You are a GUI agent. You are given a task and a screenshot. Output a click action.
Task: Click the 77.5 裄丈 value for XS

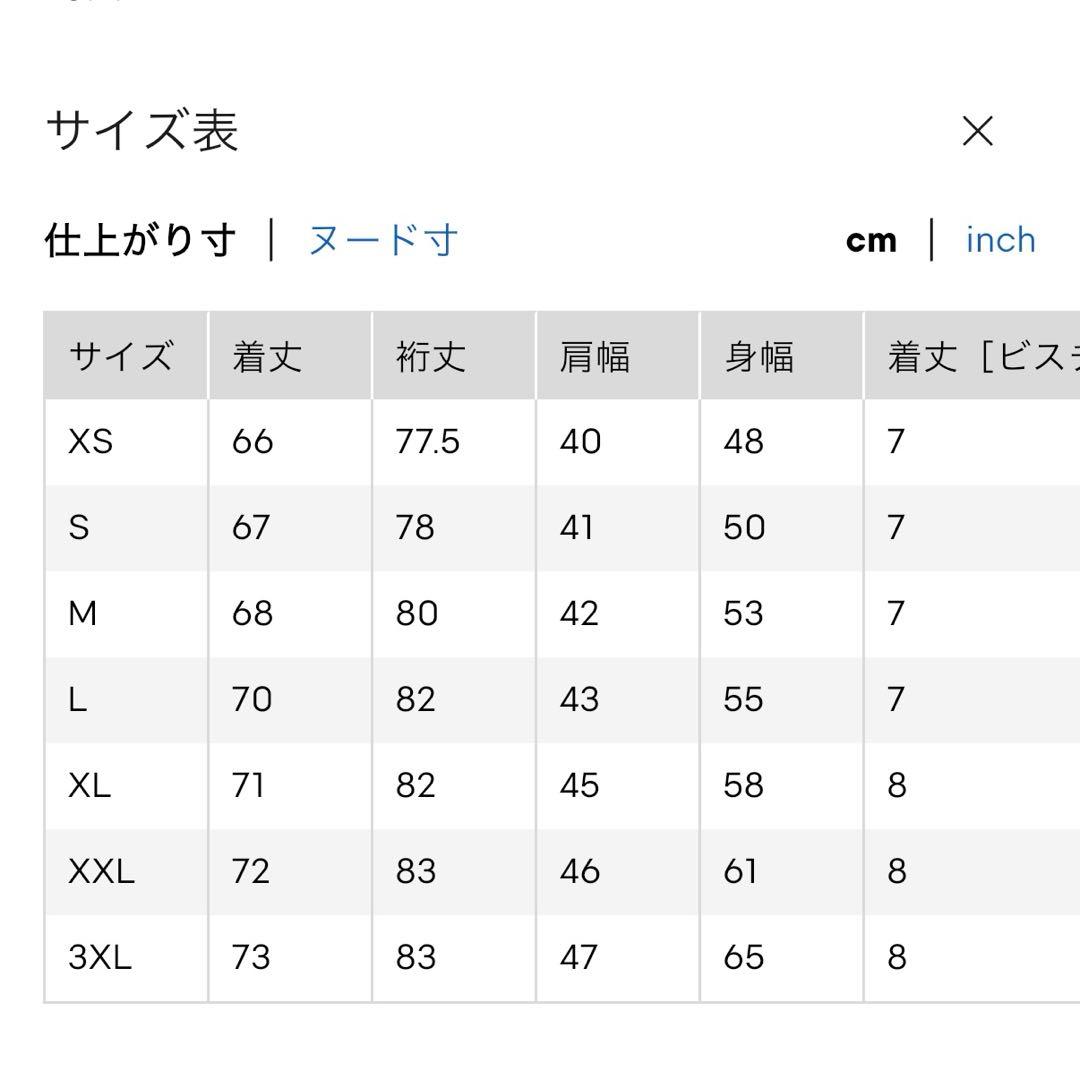click(x=428, y=442)
